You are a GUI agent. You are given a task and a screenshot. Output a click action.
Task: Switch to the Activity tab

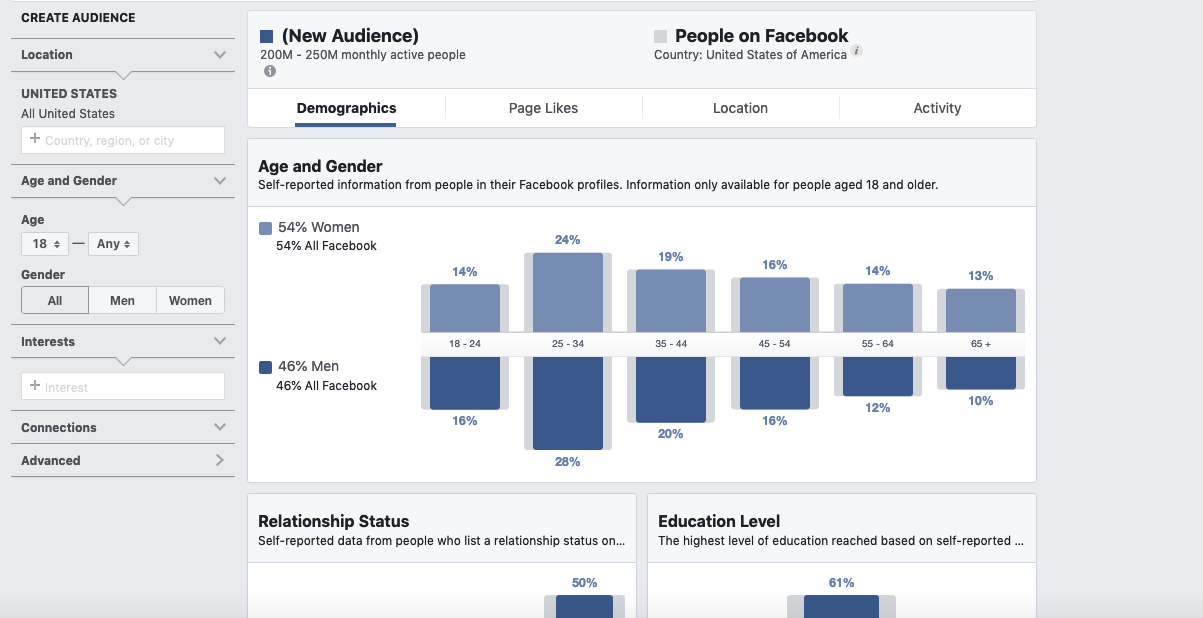click(x=937, y=107)
